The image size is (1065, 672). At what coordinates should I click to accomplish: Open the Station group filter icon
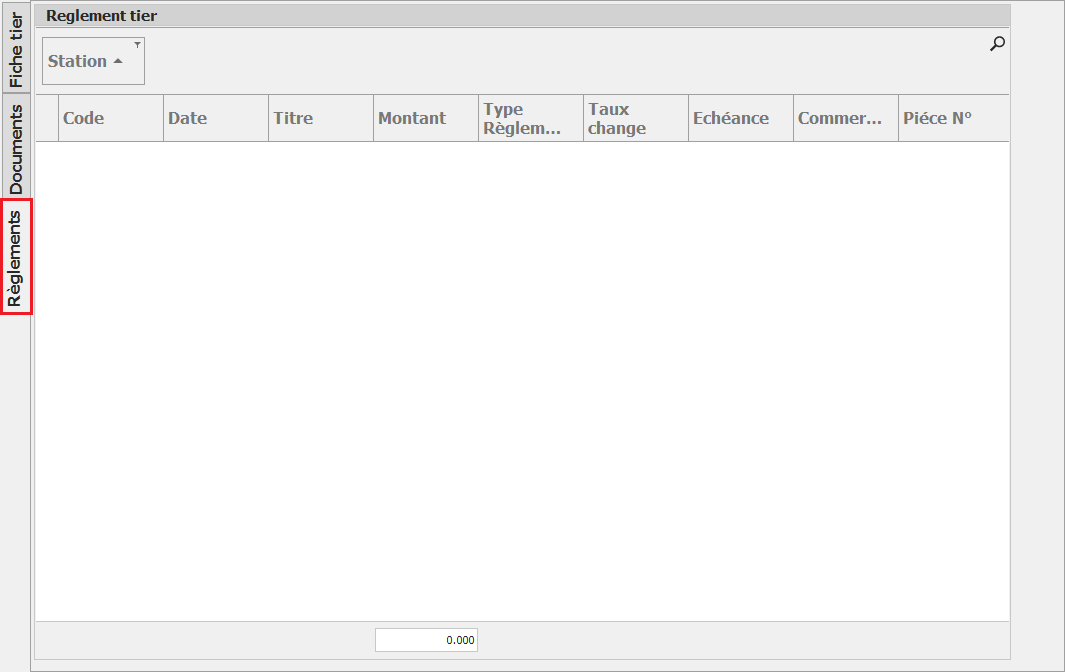point(137,45)
